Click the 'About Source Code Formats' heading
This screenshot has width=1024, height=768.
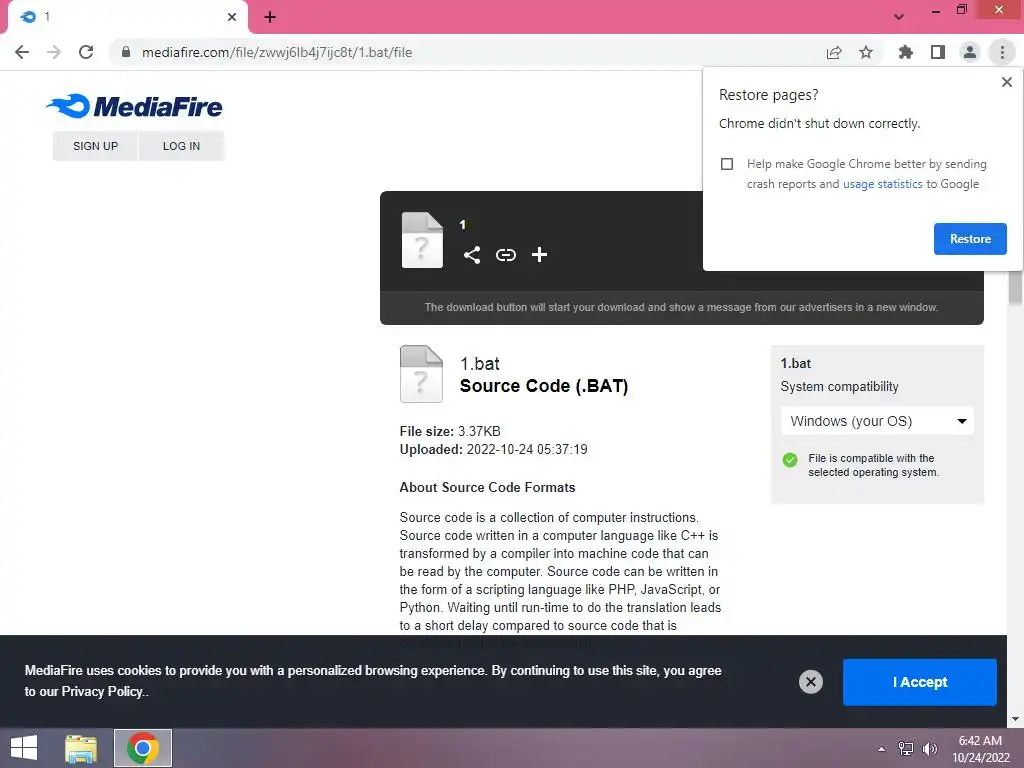coord(487,488)
